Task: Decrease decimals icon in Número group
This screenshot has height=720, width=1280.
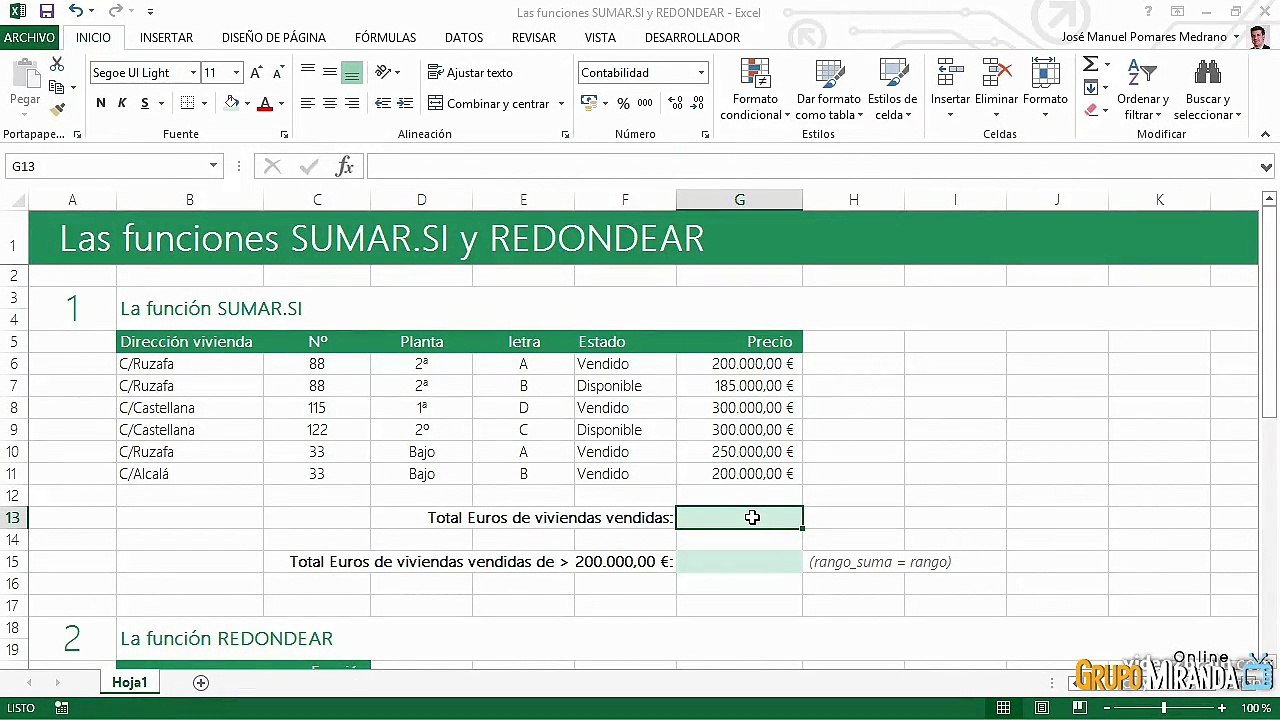Action: (x=697, y=103)
